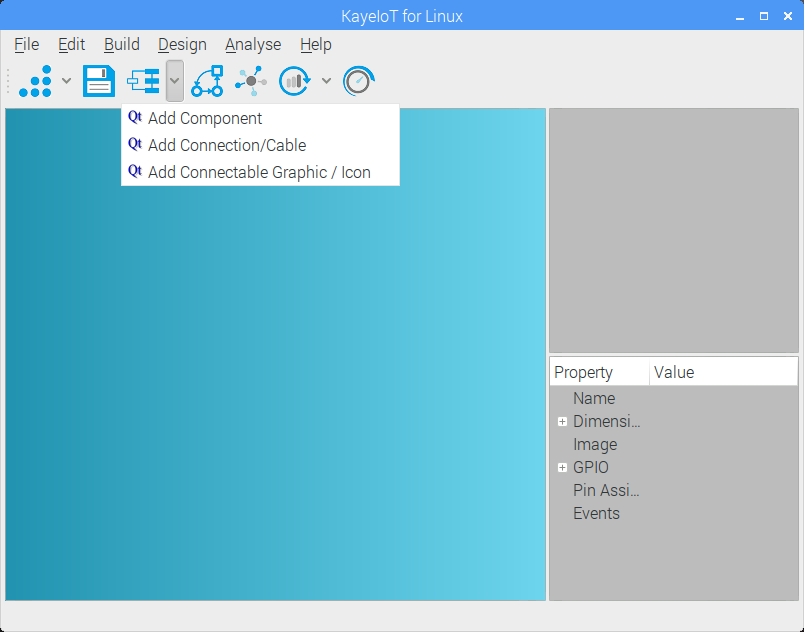Click the Qt icon beside Add Component

[x=135, y=117]
